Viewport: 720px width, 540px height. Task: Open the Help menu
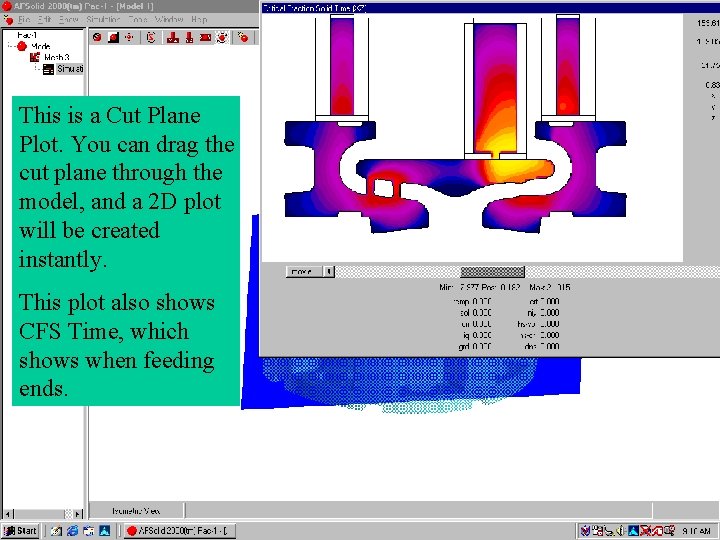point(199,20)
